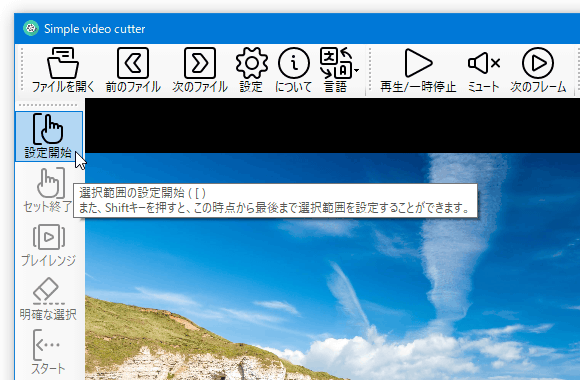Jump to selection スタート
Viewport: 580px width, 380px height.
[x=48, y=352]
